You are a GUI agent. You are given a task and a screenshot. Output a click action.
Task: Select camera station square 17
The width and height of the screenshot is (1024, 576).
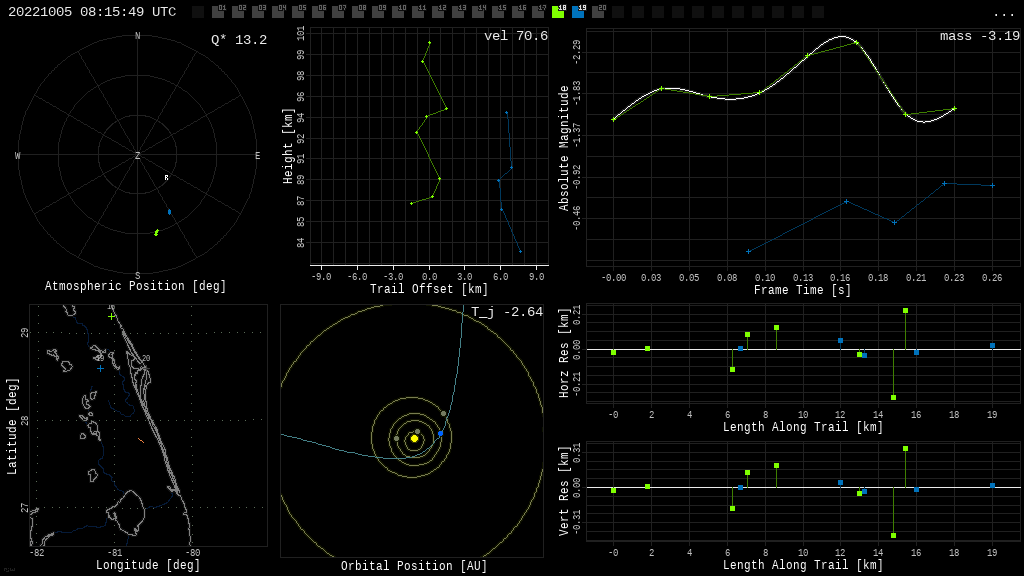538,12
